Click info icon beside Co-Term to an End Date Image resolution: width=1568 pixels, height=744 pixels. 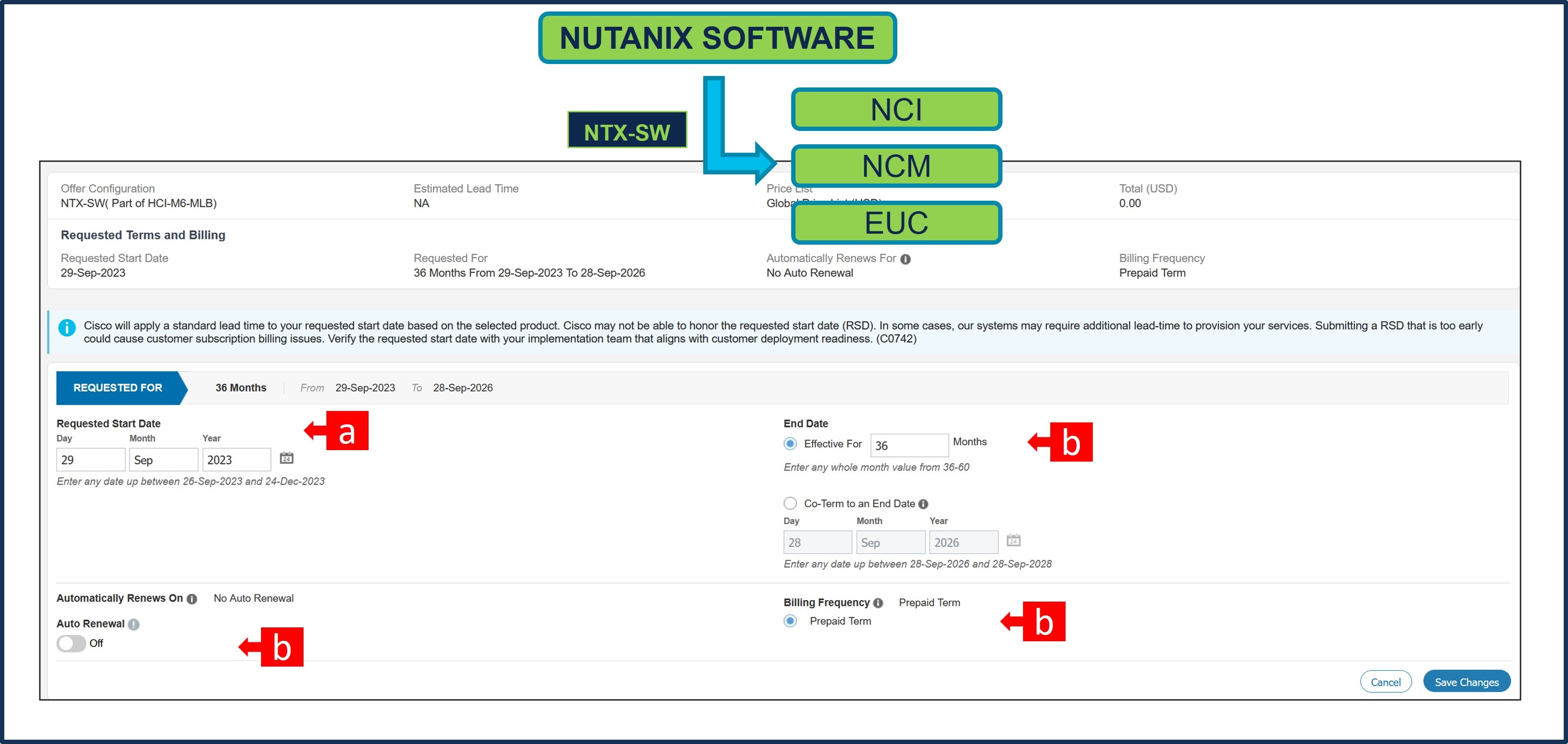923,504
